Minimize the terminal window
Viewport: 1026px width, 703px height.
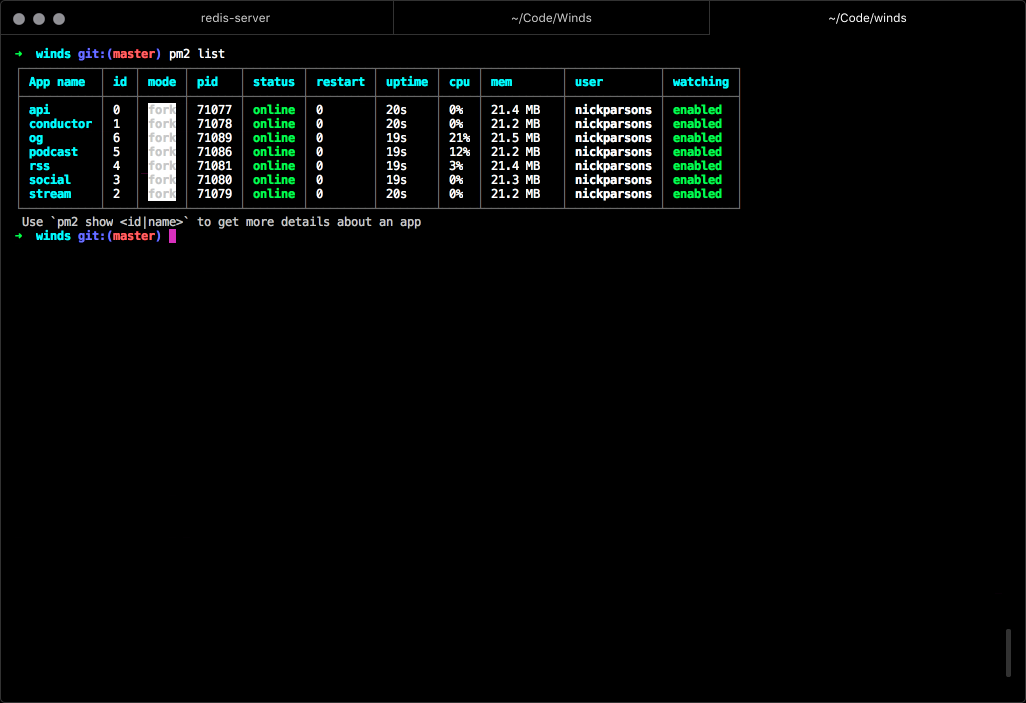pos(39,19)
